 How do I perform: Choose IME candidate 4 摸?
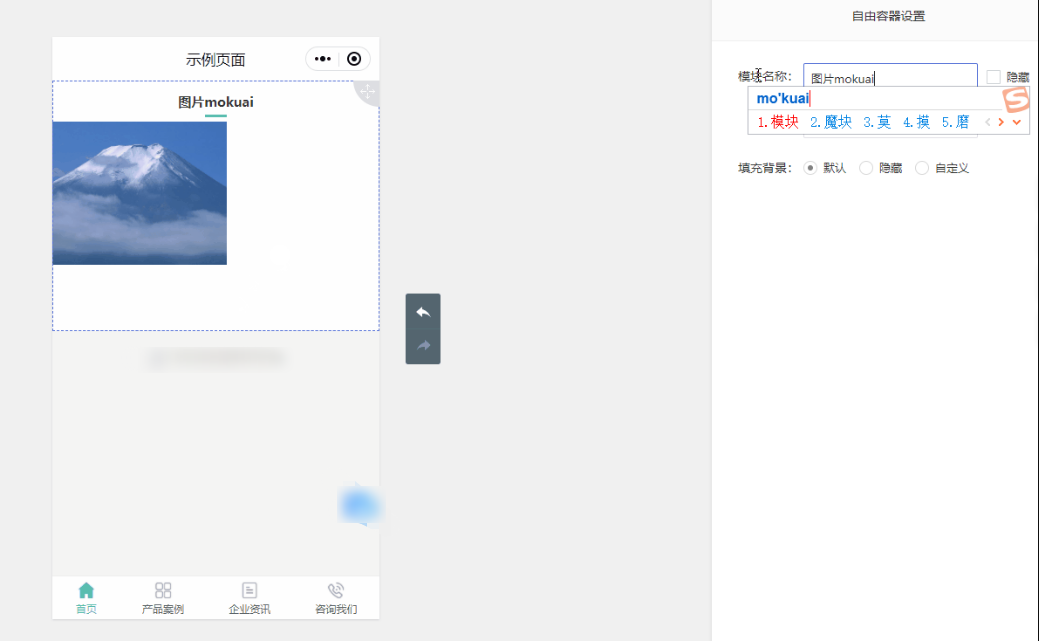tap(916, 122)
